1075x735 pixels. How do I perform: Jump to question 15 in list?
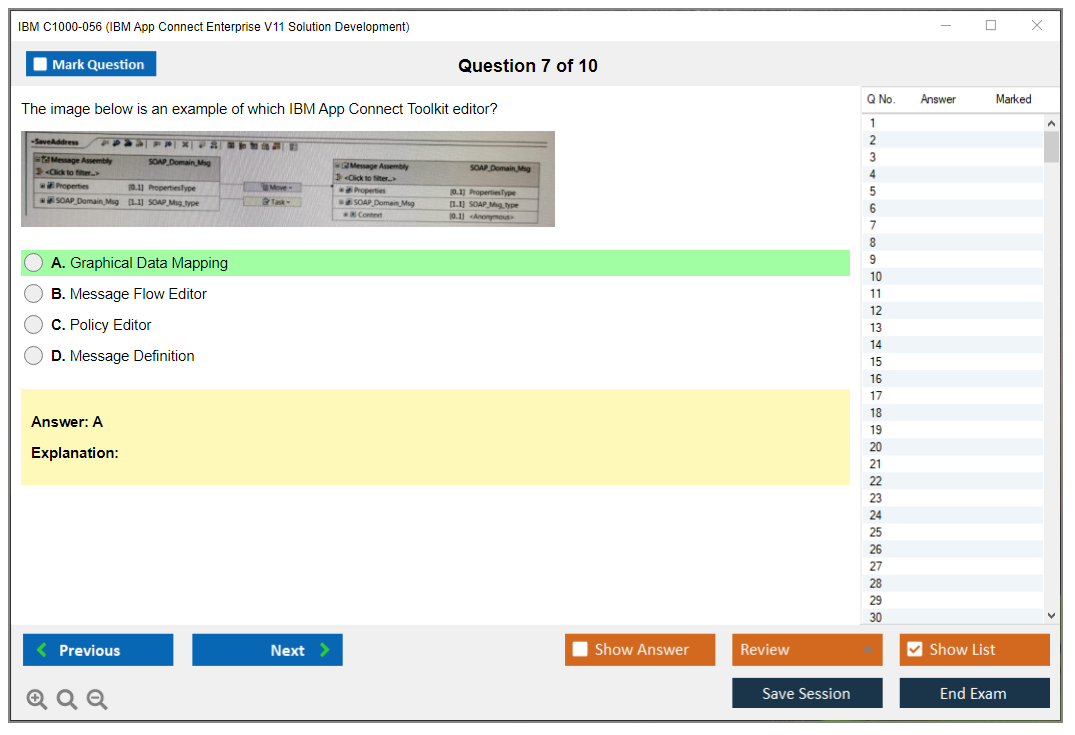click(x=876, y=362)
